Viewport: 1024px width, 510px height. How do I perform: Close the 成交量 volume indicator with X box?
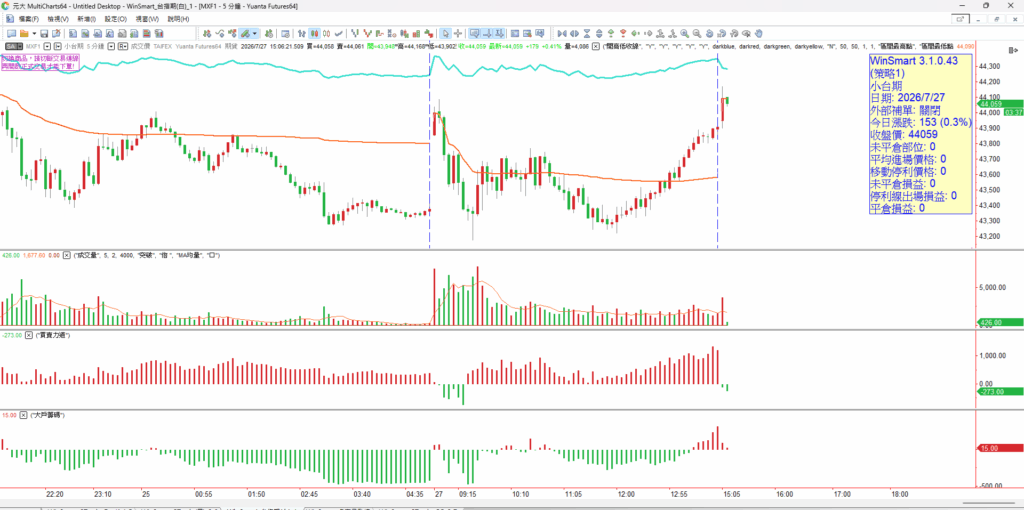pyautogui.click(x=66, y=255)
